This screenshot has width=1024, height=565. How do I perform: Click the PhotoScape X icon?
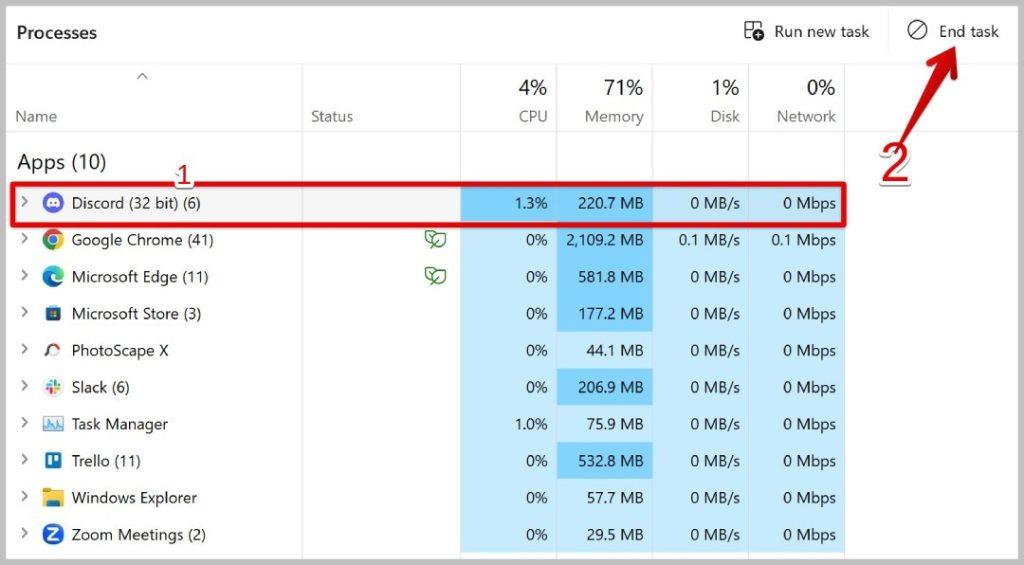point(53,351)
